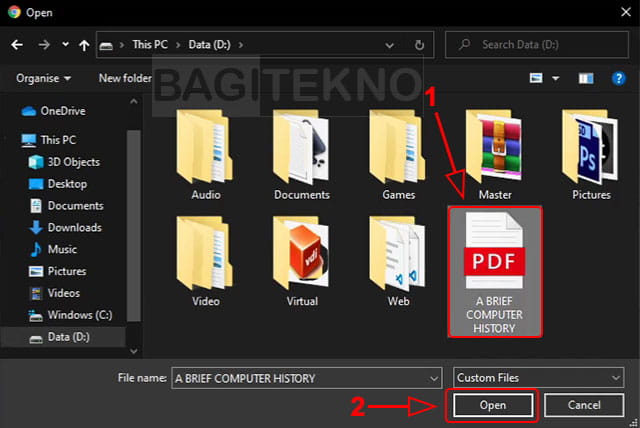Select the Video folder
Image resolution: width=640 pixels, height=428 pixels.
205,262
